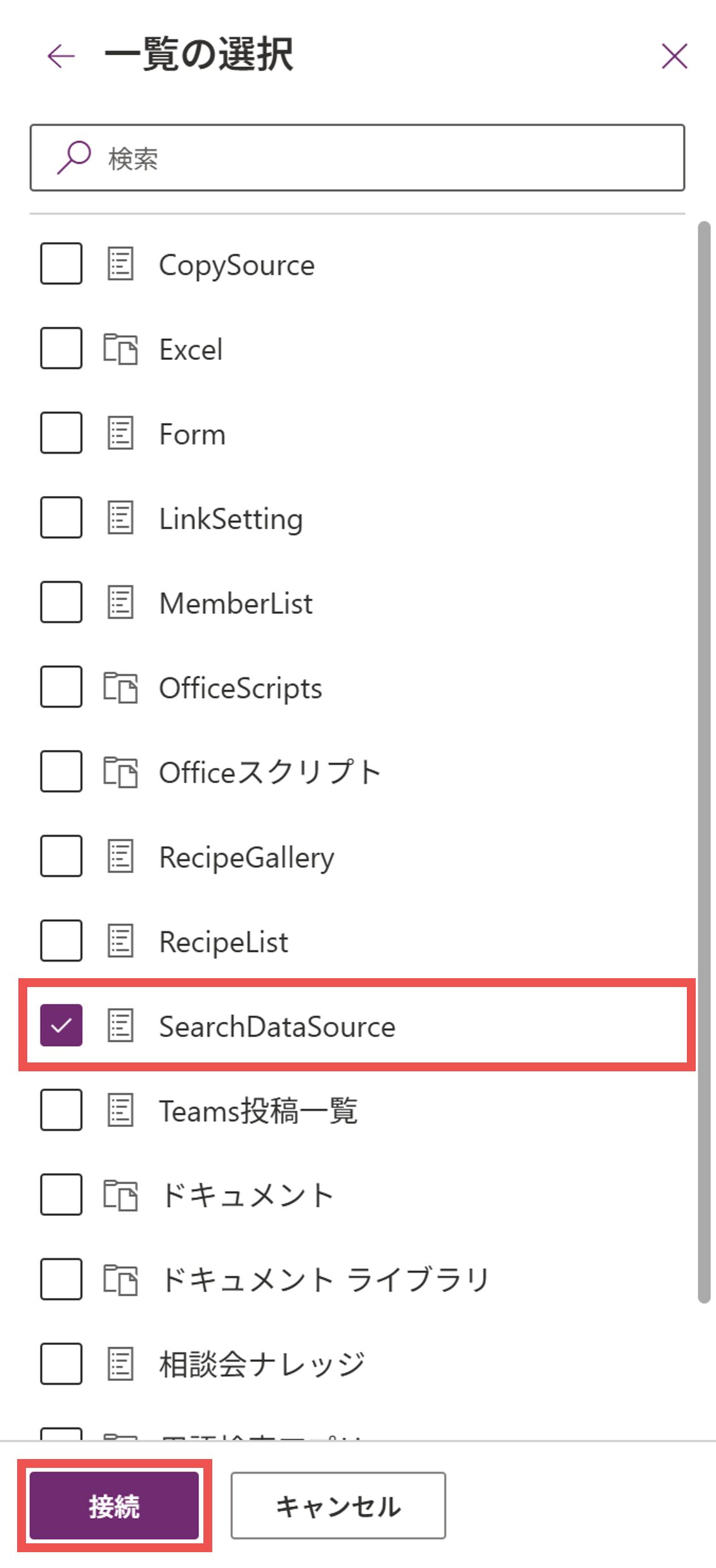Click the Excel document library icon
Screen dimensions: 716x1568
(120, 349)
